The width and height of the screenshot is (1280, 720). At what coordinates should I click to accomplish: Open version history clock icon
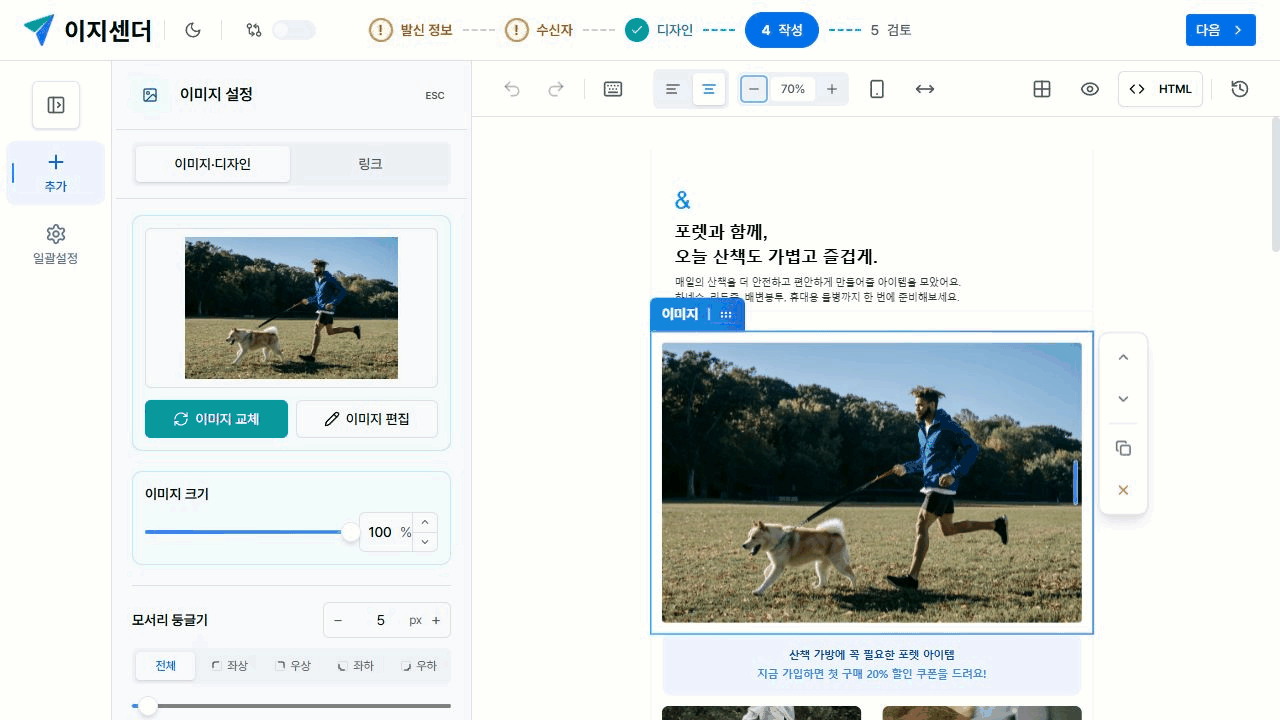(1240, 89)
